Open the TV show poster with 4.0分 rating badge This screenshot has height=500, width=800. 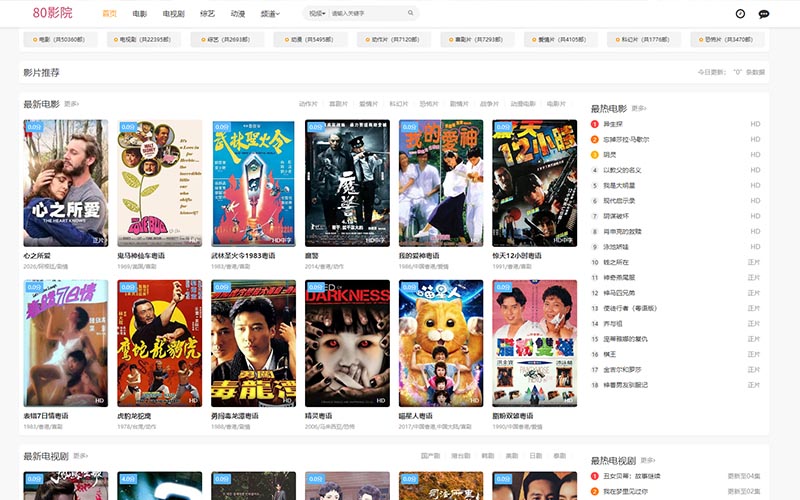pos(160,486)
